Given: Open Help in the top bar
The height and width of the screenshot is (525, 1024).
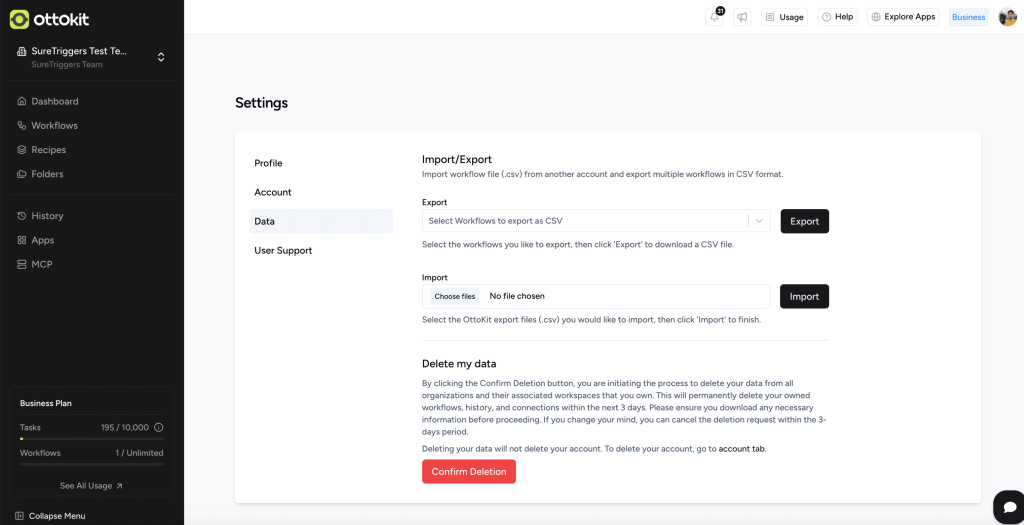Looking at the screenshot, I should coord(837,17).
